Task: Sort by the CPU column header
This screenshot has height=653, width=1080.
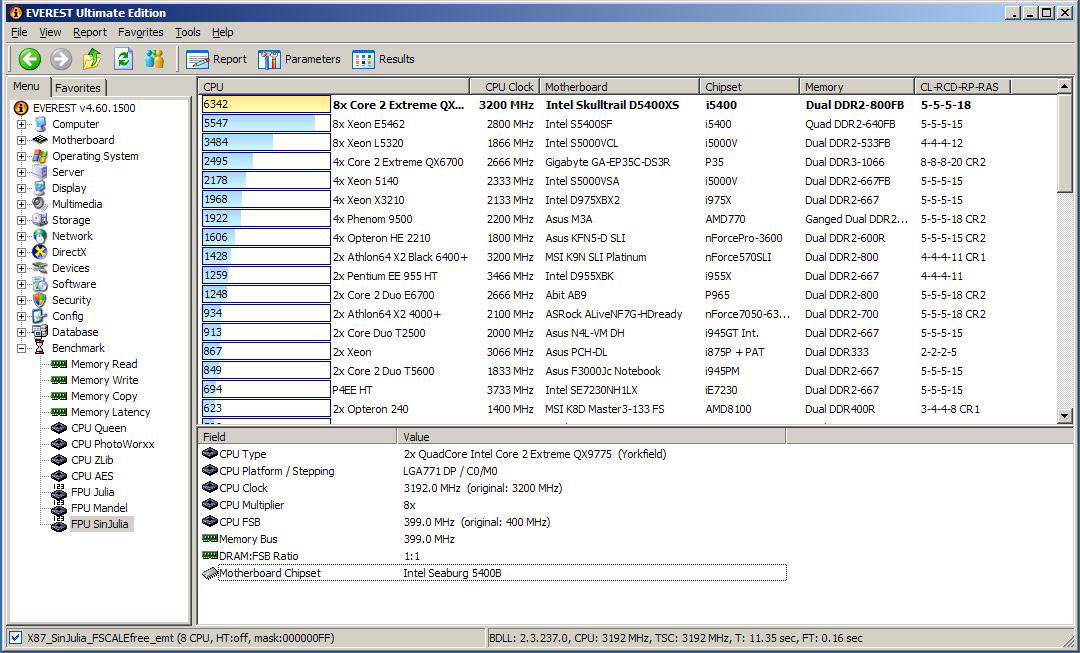Action: tap(334, 87)
